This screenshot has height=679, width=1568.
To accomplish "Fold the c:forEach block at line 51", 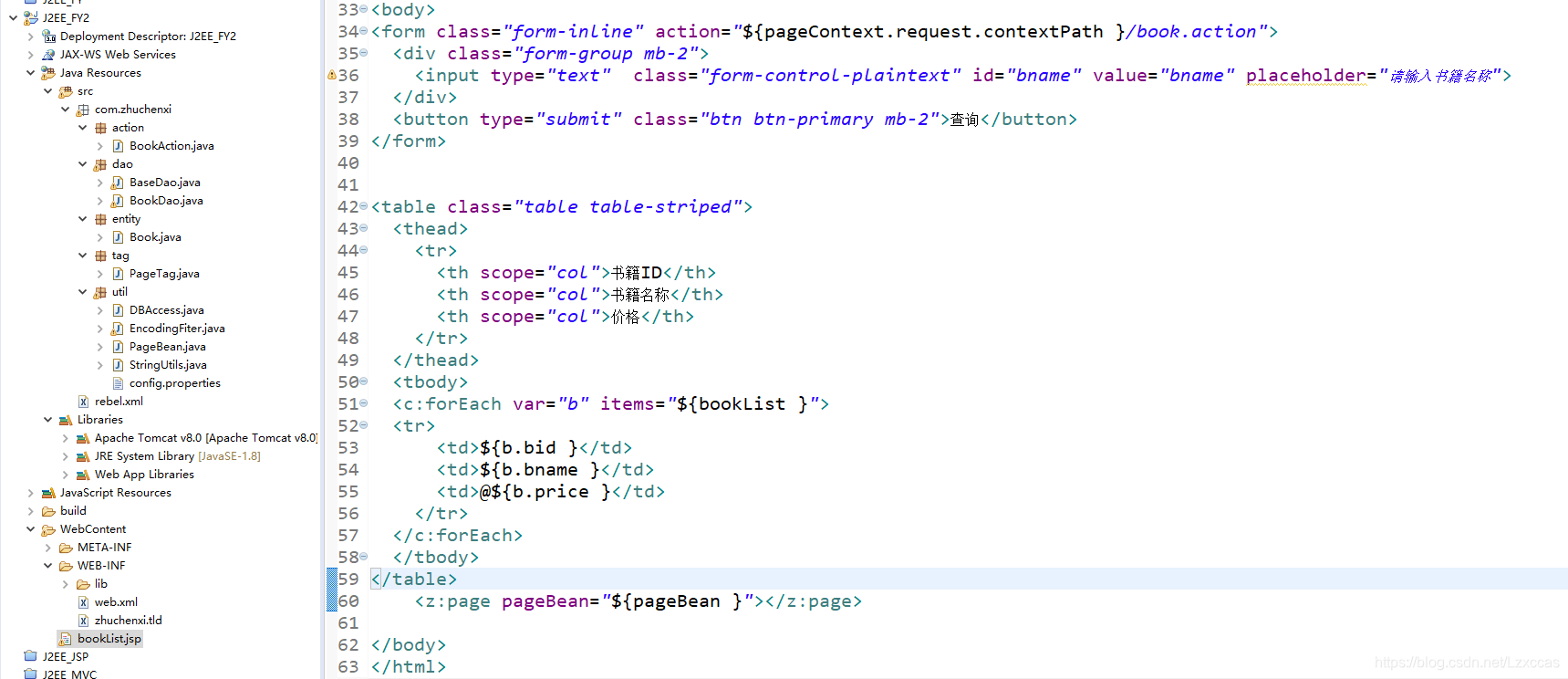I will click(364, 403).
